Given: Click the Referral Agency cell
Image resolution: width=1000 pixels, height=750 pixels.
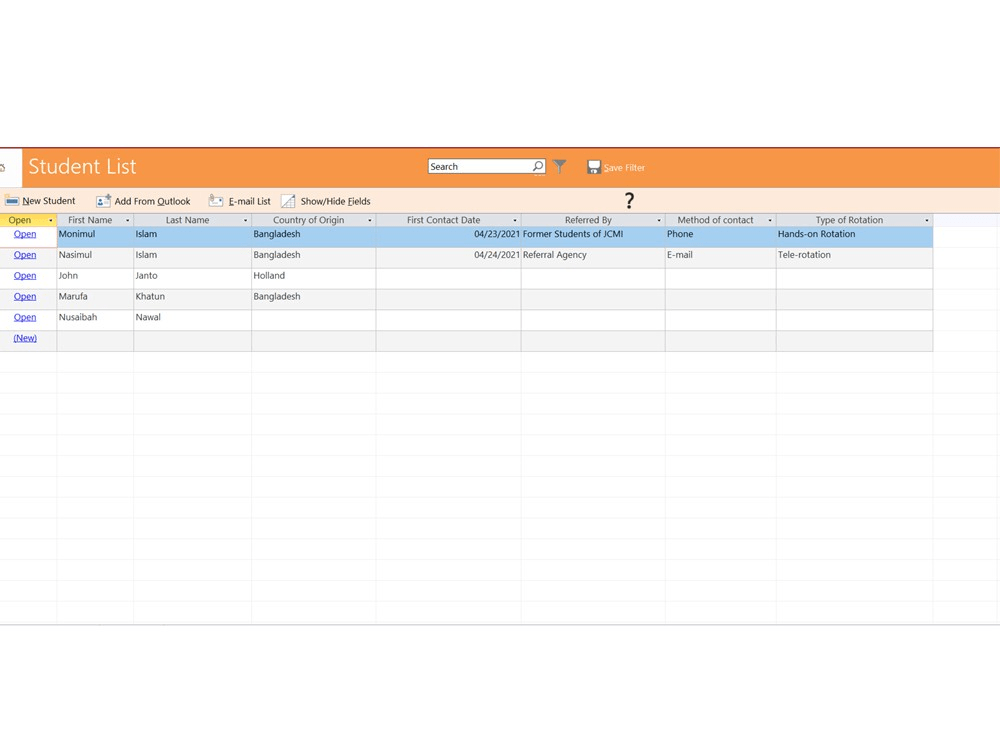Looking at the screenshot, I should [593, 258].
